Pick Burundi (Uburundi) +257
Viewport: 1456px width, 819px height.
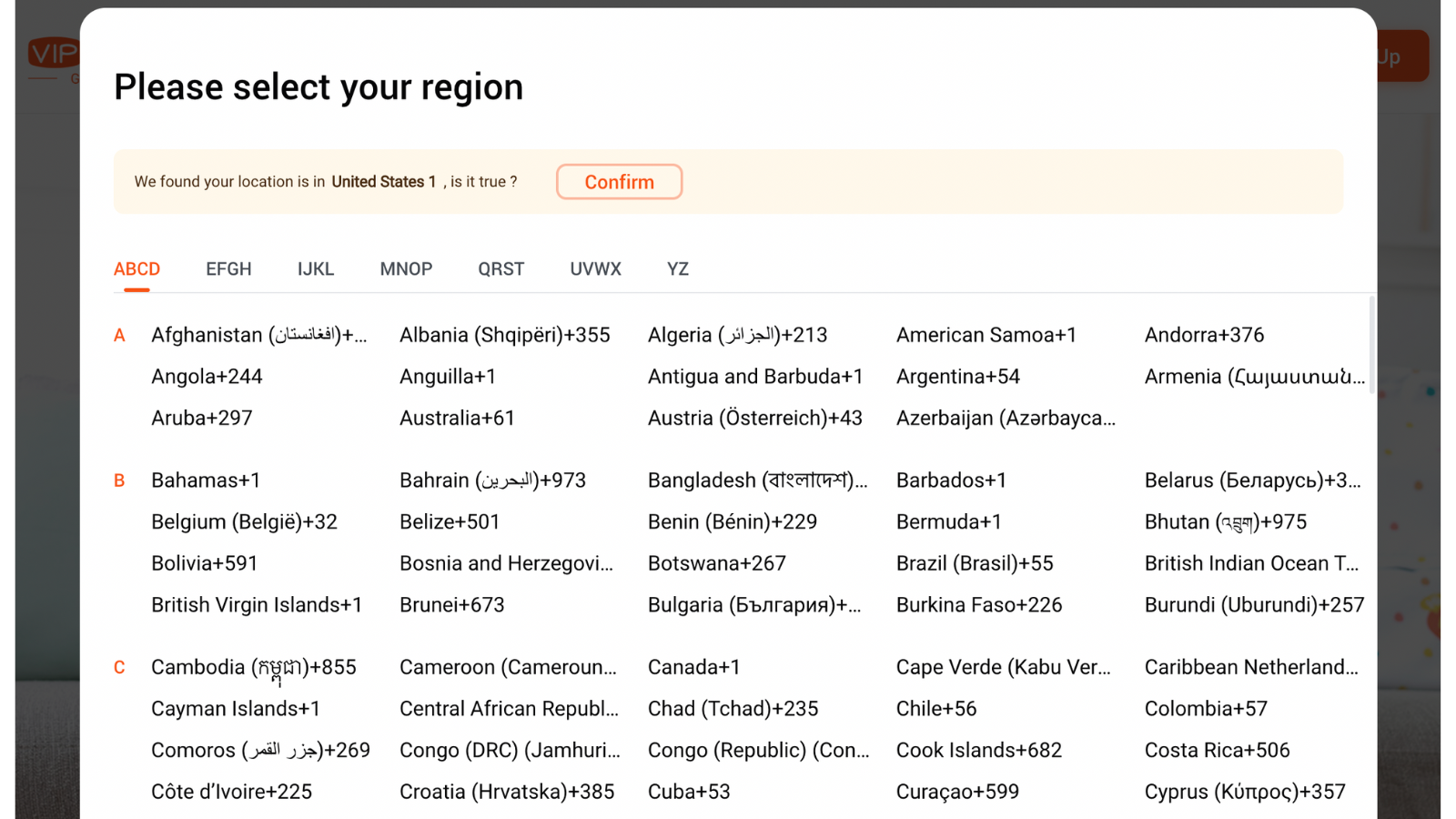tap(1255, 606)
